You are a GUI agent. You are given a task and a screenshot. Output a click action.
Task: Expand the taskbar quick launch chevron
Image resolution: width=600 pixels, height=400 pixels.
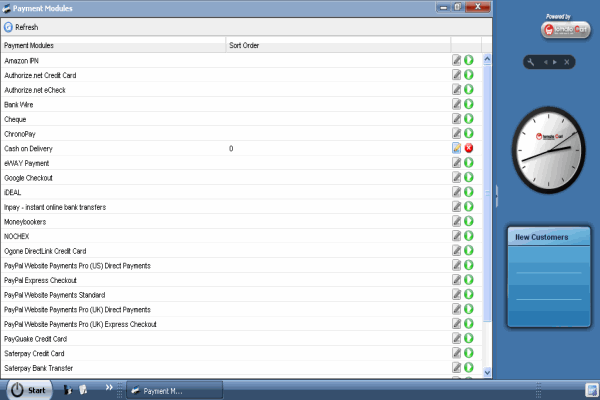point(108,387)
